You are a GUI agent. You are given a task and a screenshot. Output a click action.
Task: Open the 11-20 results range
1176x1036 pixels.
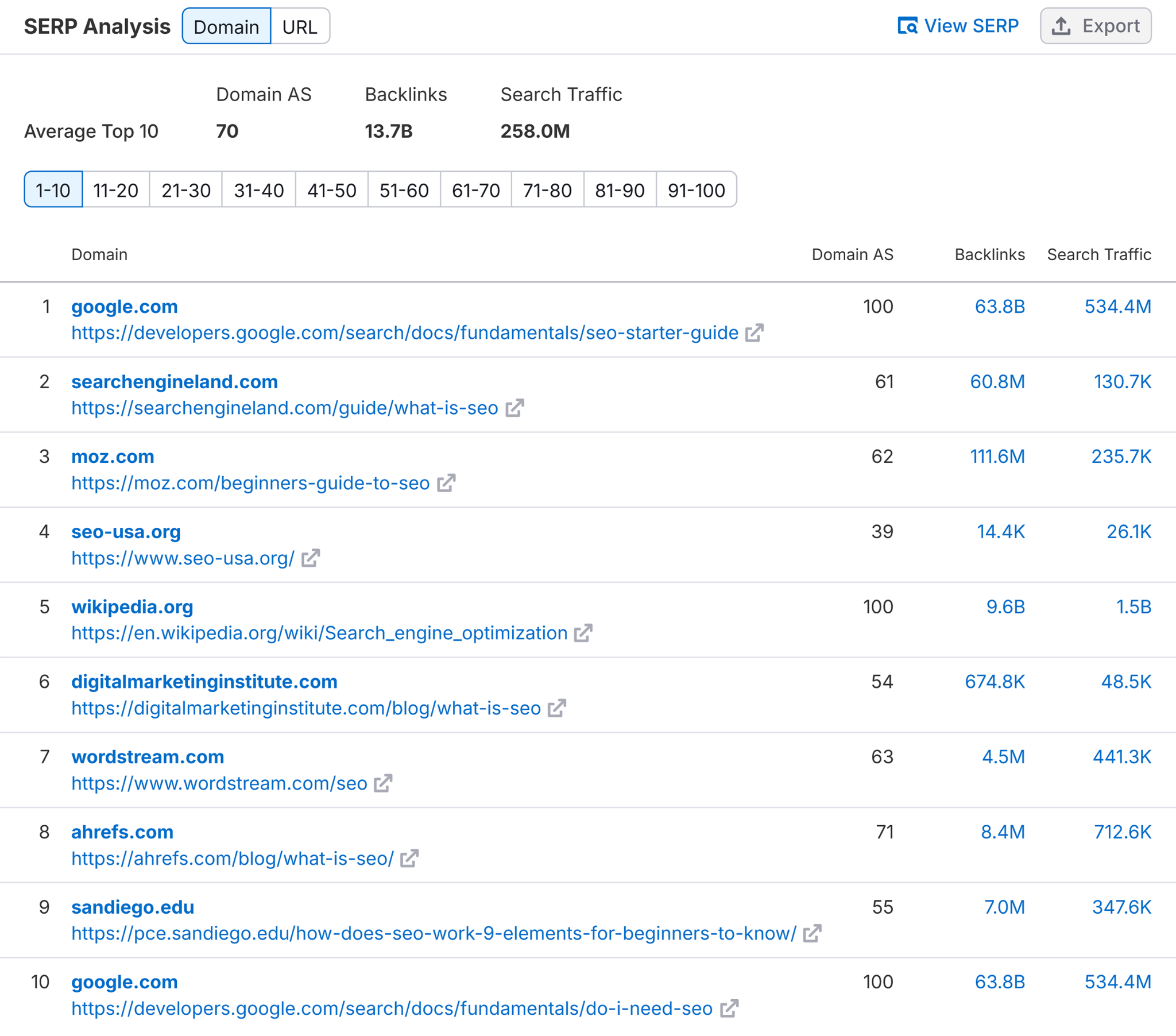point(115,190)
